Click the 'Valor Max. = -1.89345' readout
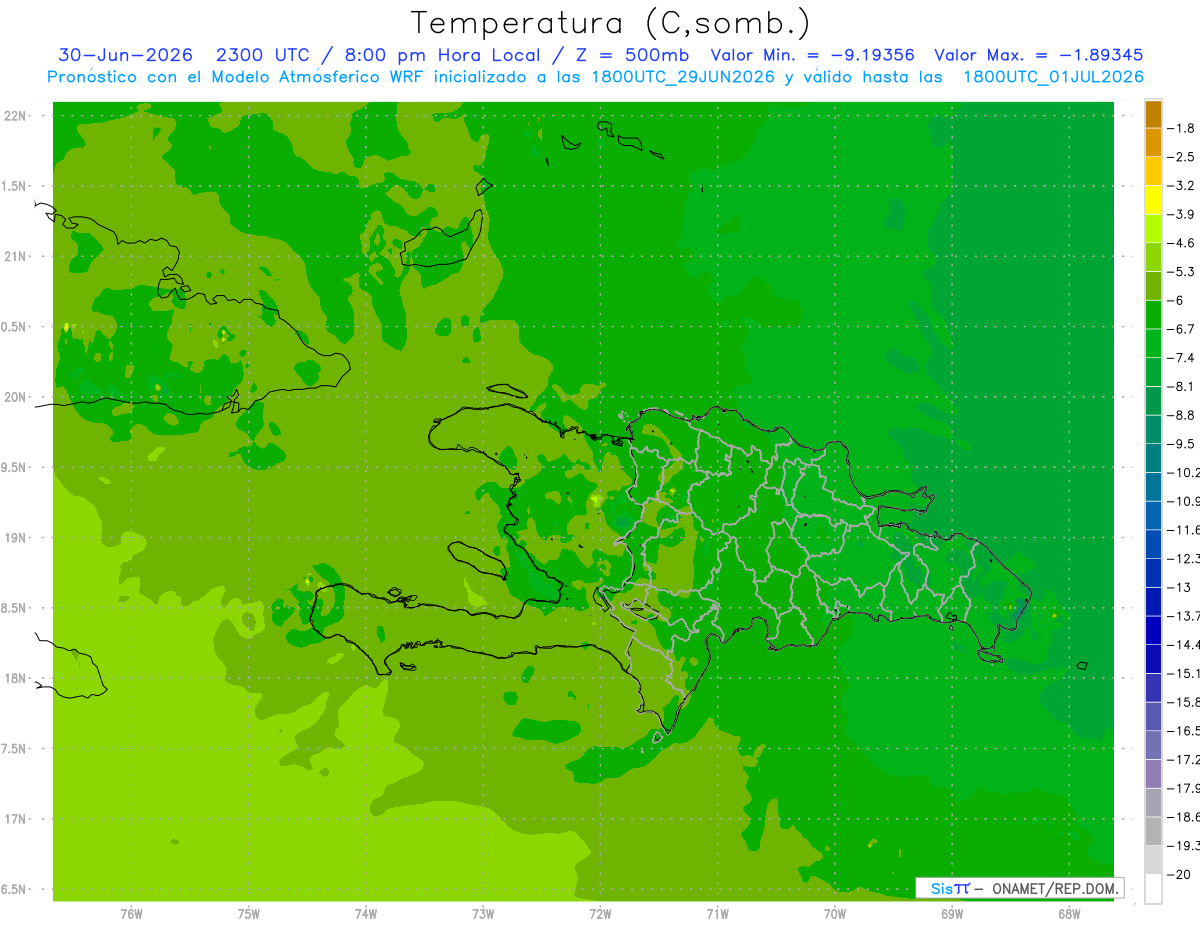Viewport: 1200px width, 927px height. point(1038,56)
